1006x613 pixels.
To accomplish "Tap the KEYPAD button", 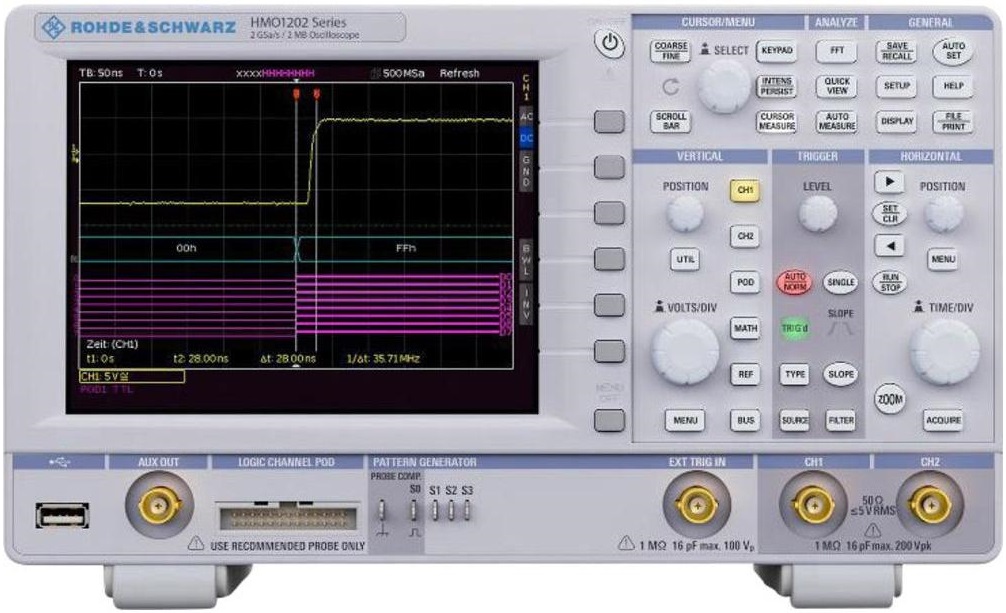I will coord(777,50).
